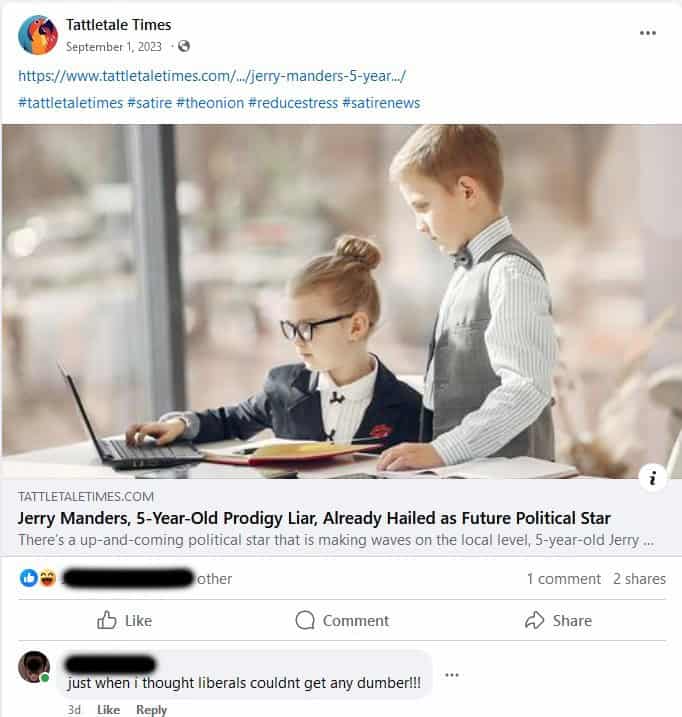Open post options three-dot menu

[648, 33]
